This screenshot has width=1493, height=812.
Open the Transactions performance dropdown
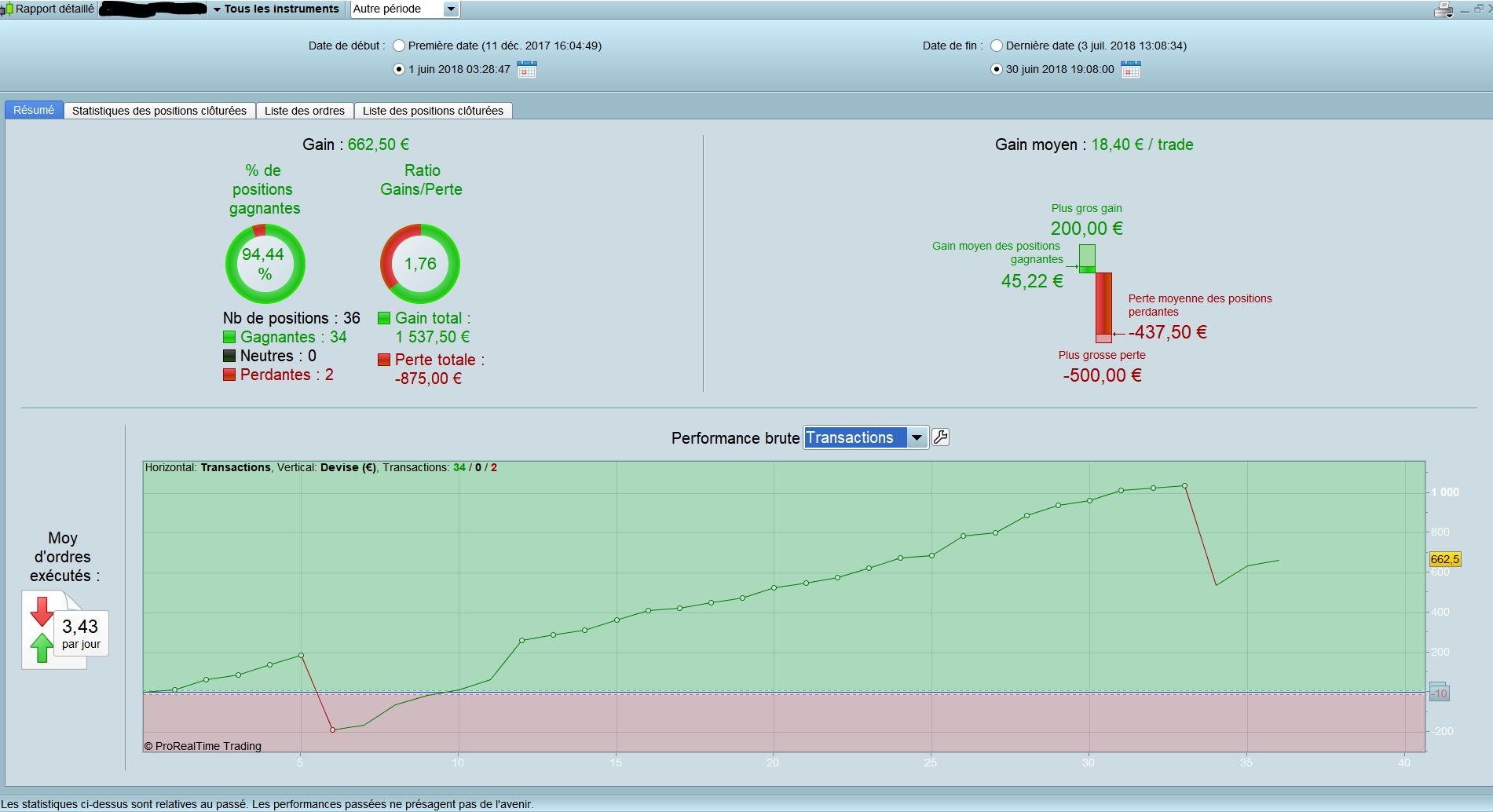point(865,437)
